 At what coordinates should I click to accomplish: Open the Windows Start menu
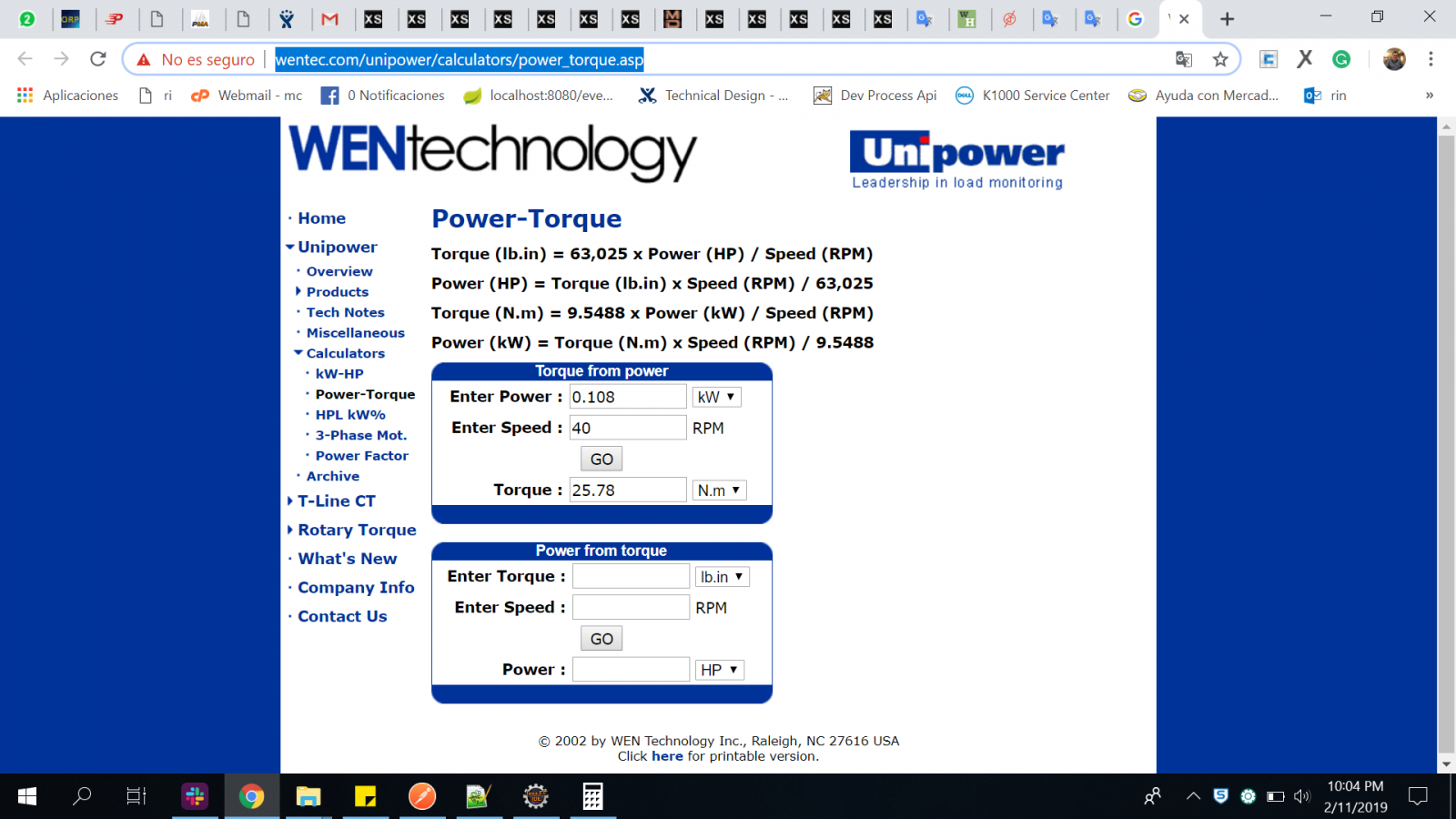coord(27,796)
